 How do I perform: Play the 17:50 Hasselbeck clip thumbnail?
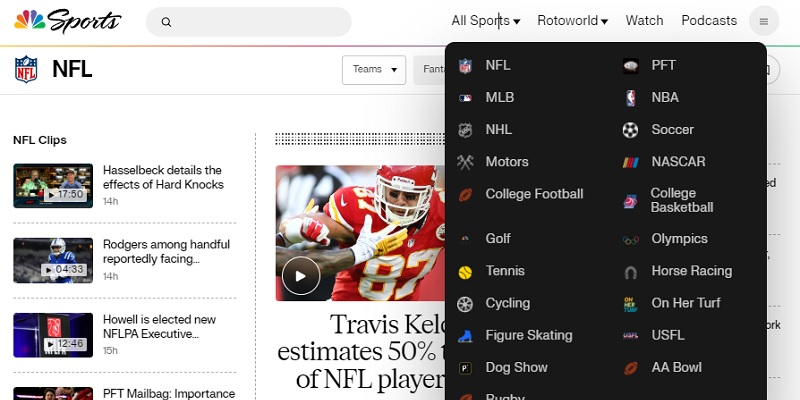53,186
